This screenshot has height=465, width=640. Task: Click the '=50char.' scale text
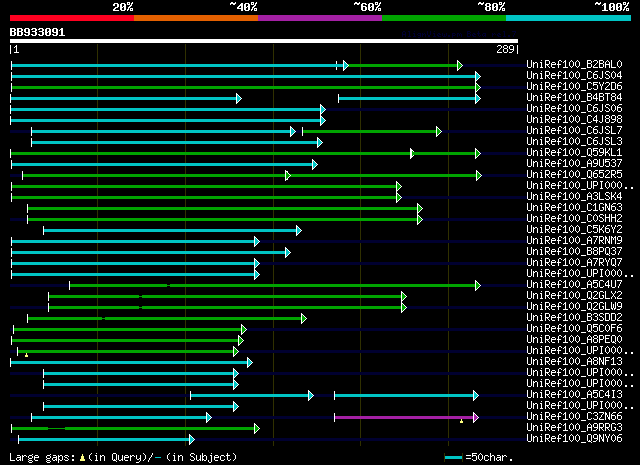click(489, 457)
